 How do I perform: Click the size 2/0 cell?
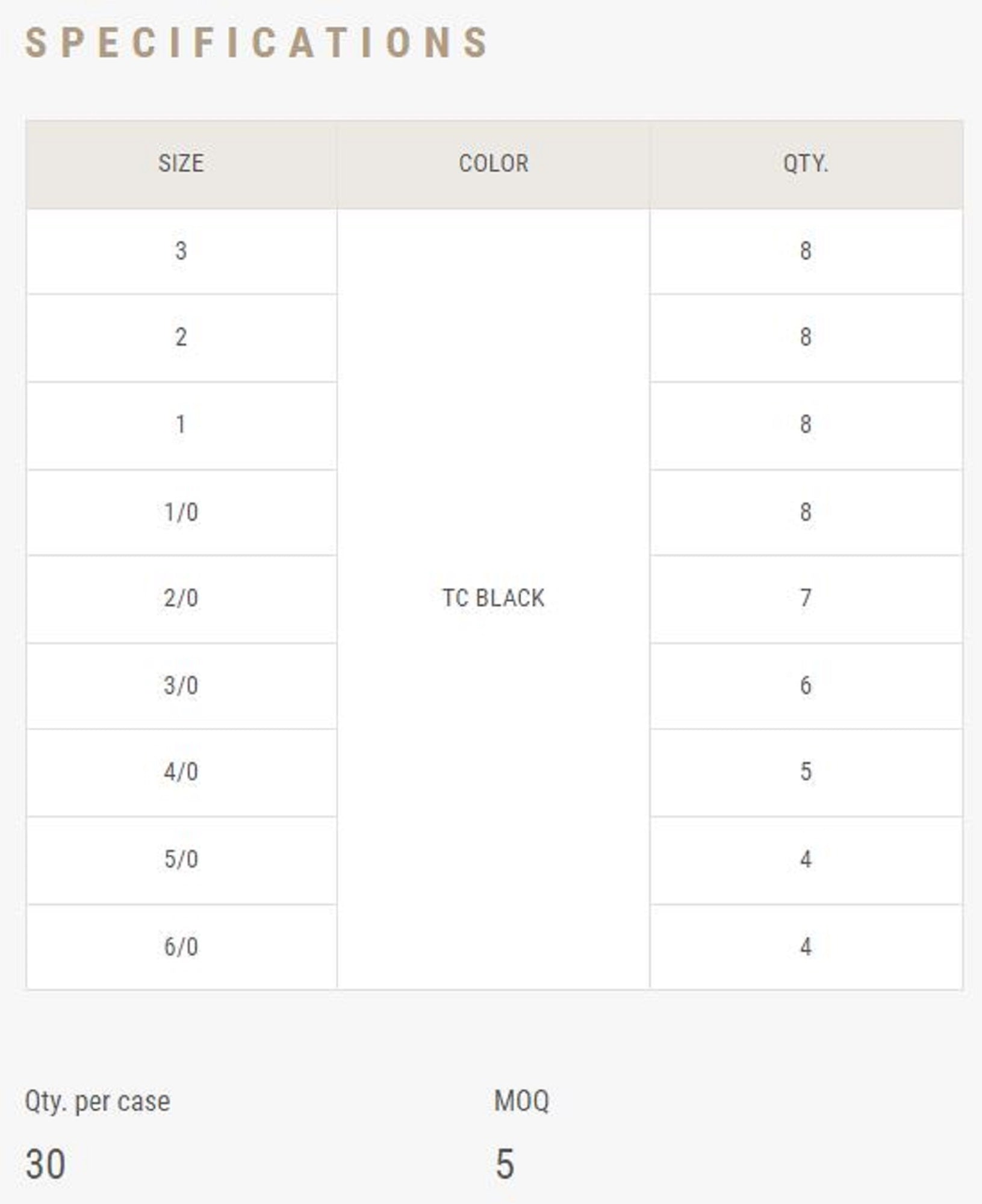[181, 598]
